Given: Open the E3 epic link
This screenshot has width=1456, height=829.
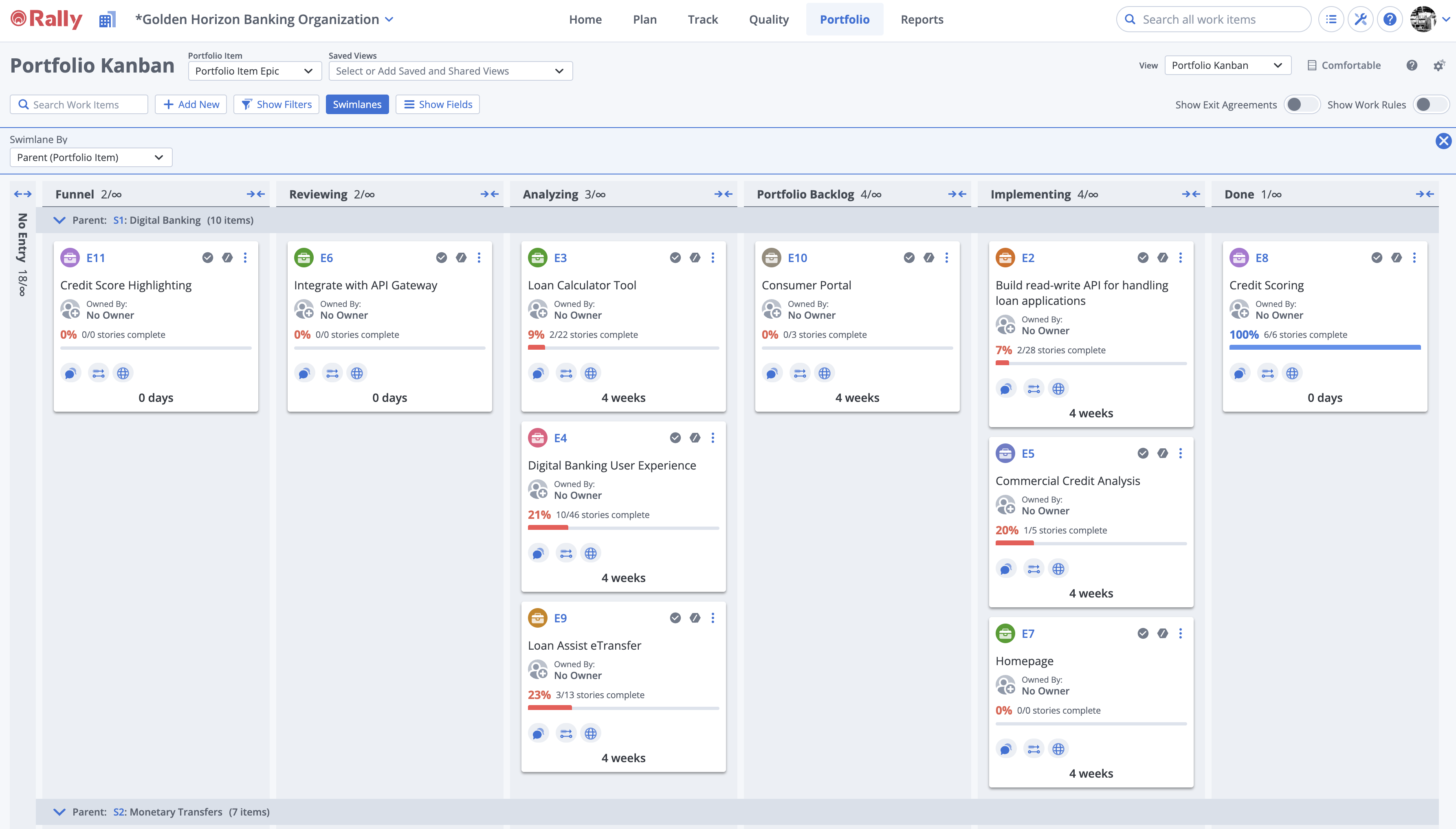Looking at the screenshot, I should [x=560, y=258].
